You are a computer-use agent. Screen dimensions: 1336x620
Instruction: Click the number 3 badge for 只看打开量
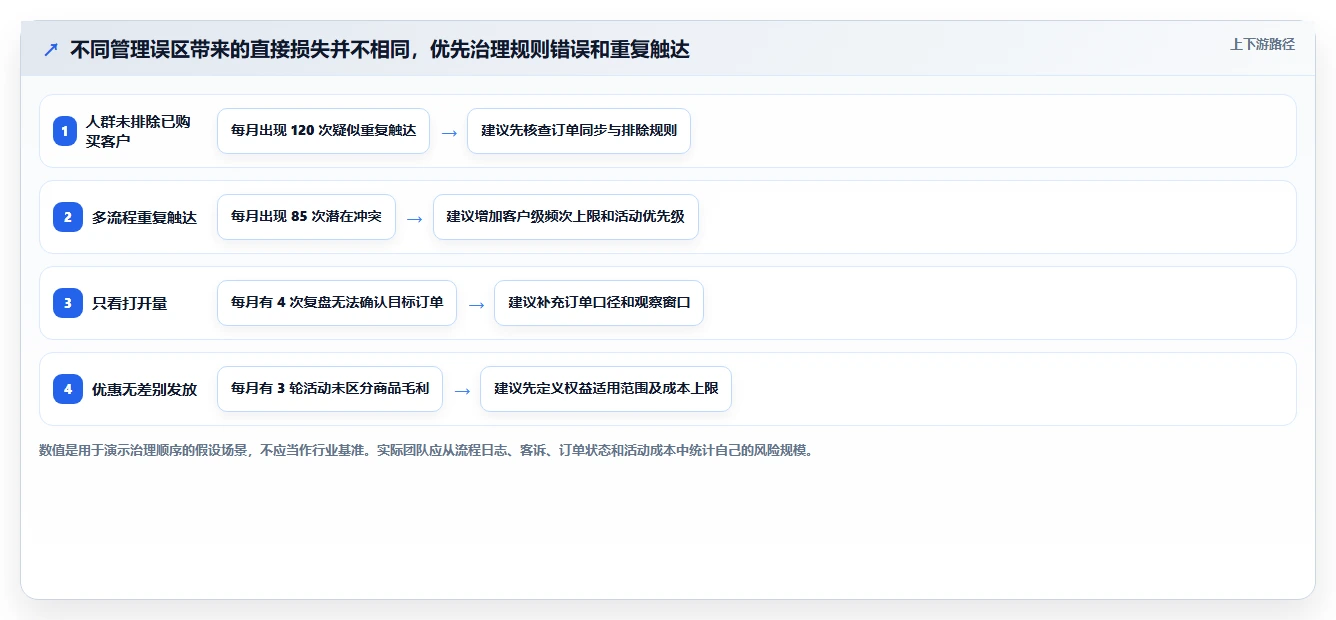coord(68,302)
